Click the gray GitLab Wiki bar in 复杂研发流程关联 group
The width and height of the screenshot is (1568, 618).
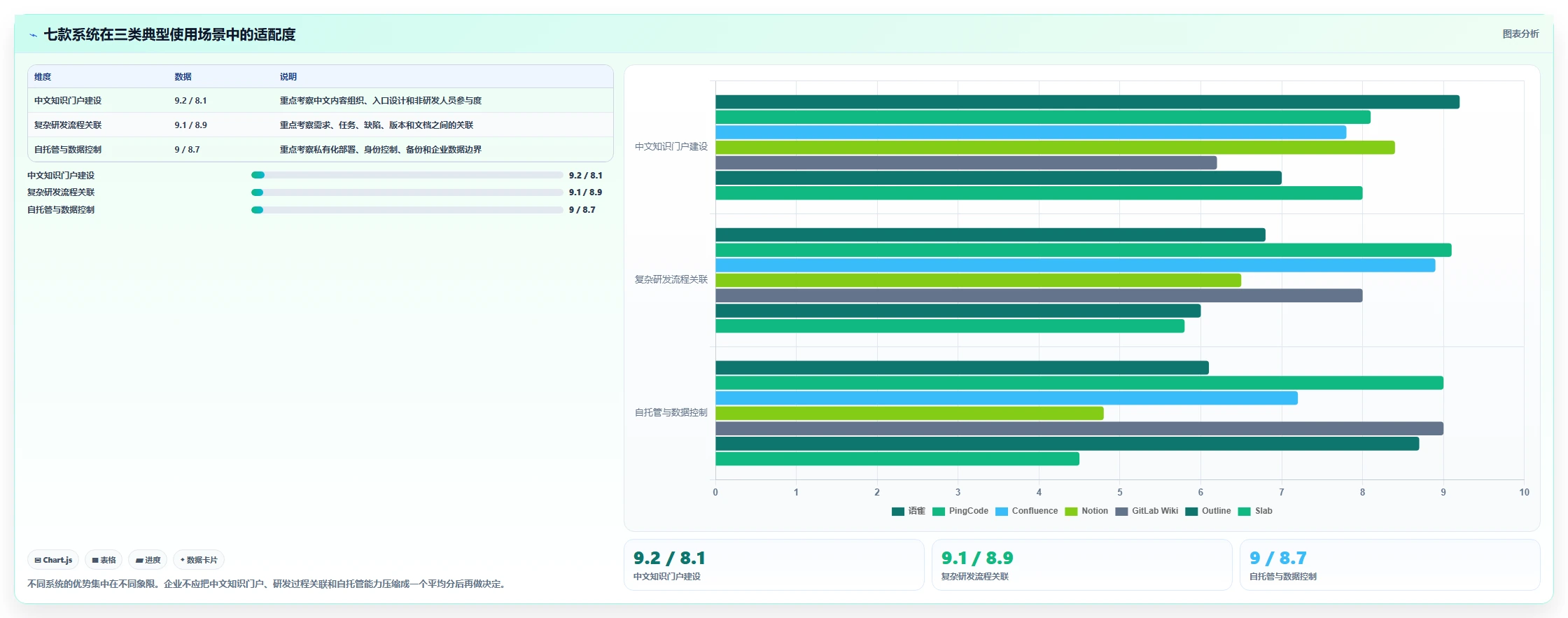(x=1039, y=296)
